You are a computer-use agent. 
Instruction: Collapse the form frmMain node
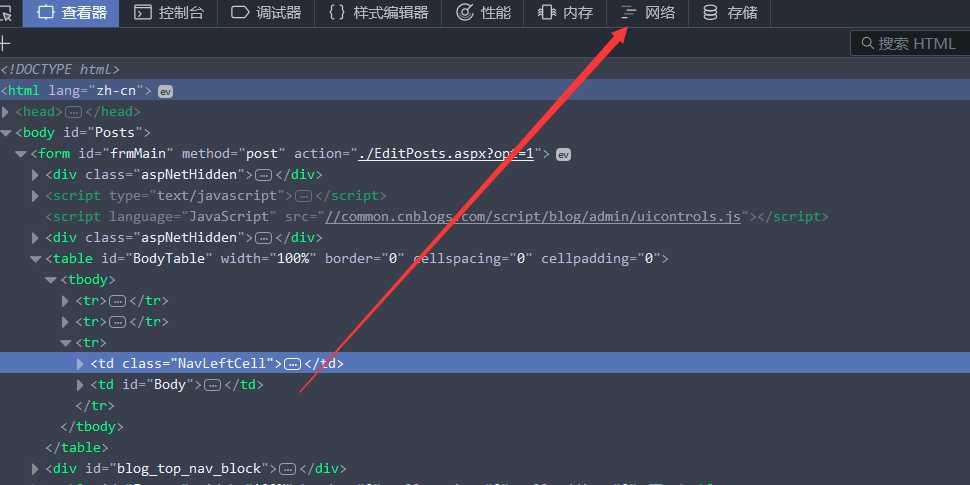[20, 154]
